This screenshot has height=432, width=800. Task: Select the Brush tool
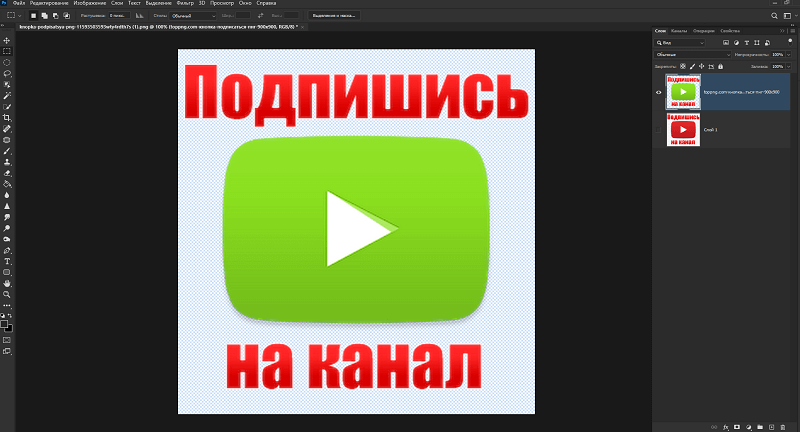click(x=7, y=151)
